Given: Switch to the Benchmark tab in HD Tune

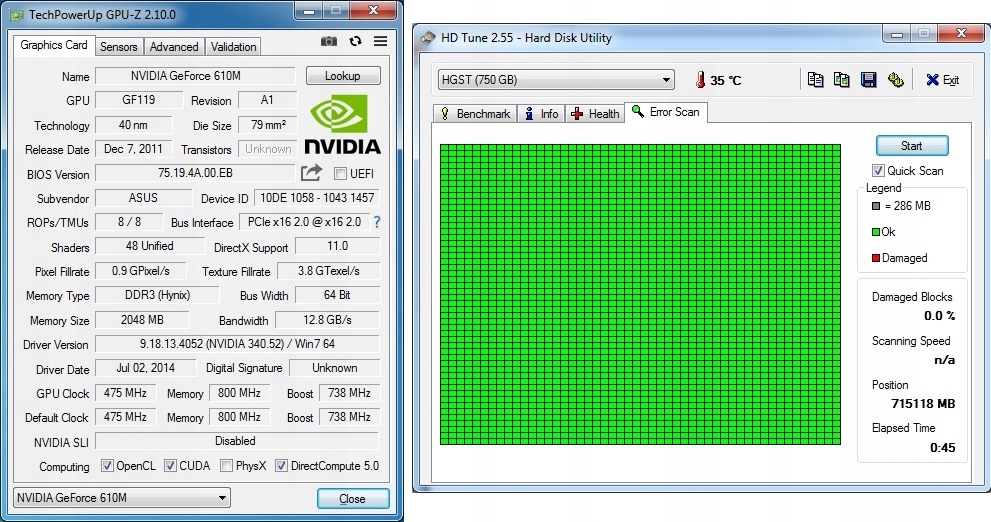Looking at the screenshot, I should (475, 114).
